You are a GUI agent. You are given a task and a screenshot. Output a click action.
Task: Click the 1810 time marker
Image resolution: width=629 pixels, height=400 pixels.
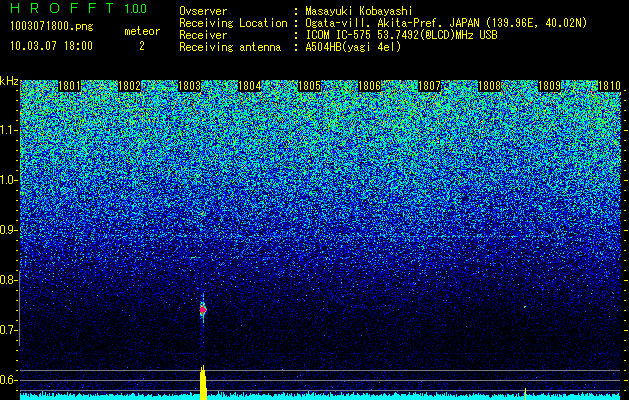pos(609,86)
